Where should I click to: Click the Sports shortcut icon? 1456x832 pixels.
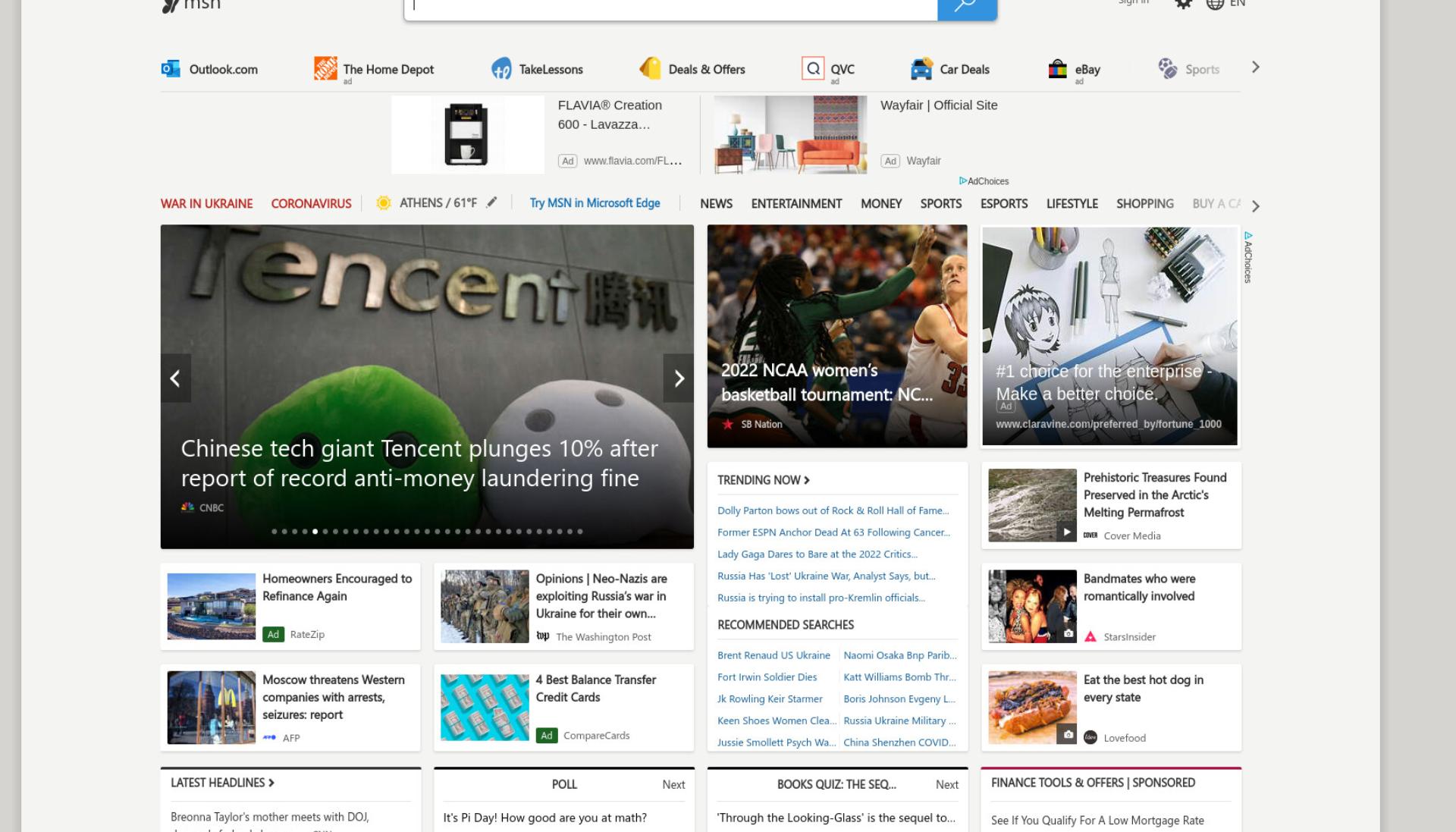(1168, 68)
